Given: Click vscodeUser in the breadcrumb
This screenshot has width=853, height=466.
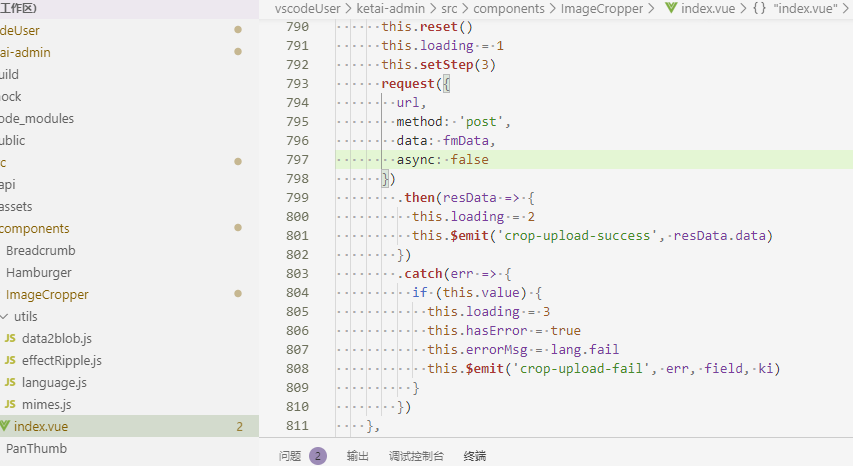Looking at the screenshot, I should point(307,8).
